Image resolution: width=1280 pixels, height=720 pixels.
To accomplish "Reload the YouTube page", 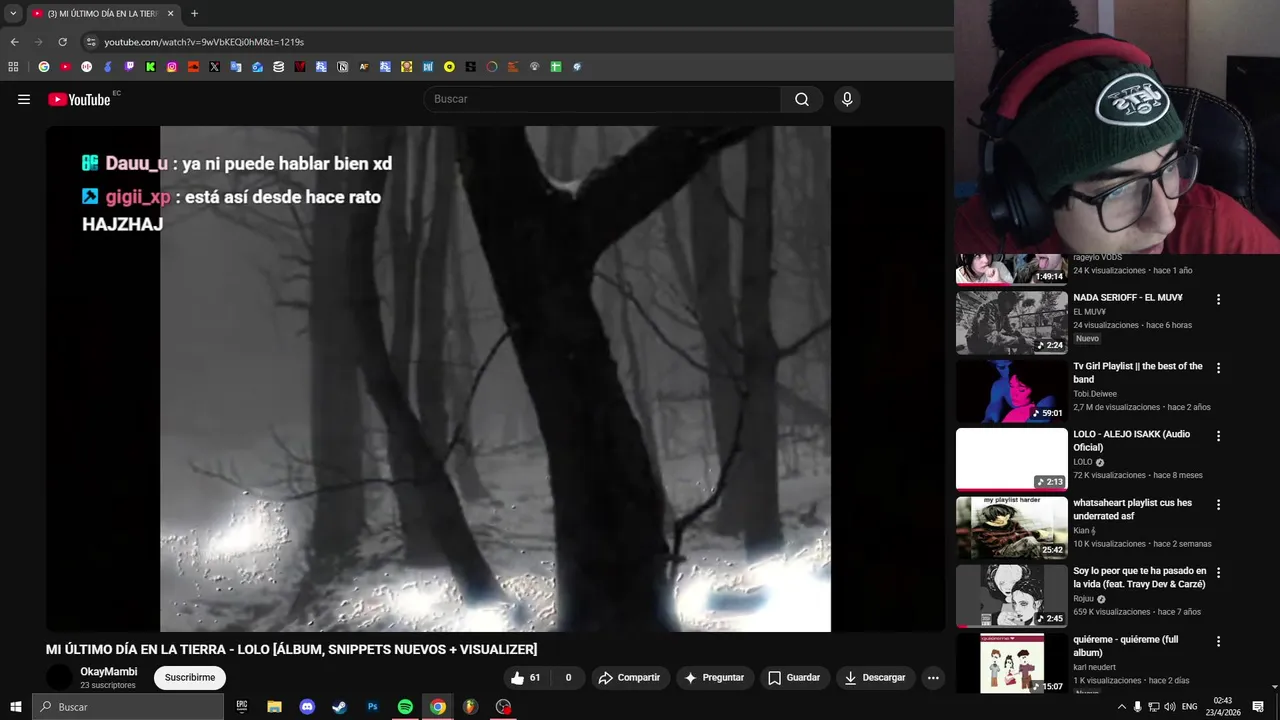I will click(62, 42).
